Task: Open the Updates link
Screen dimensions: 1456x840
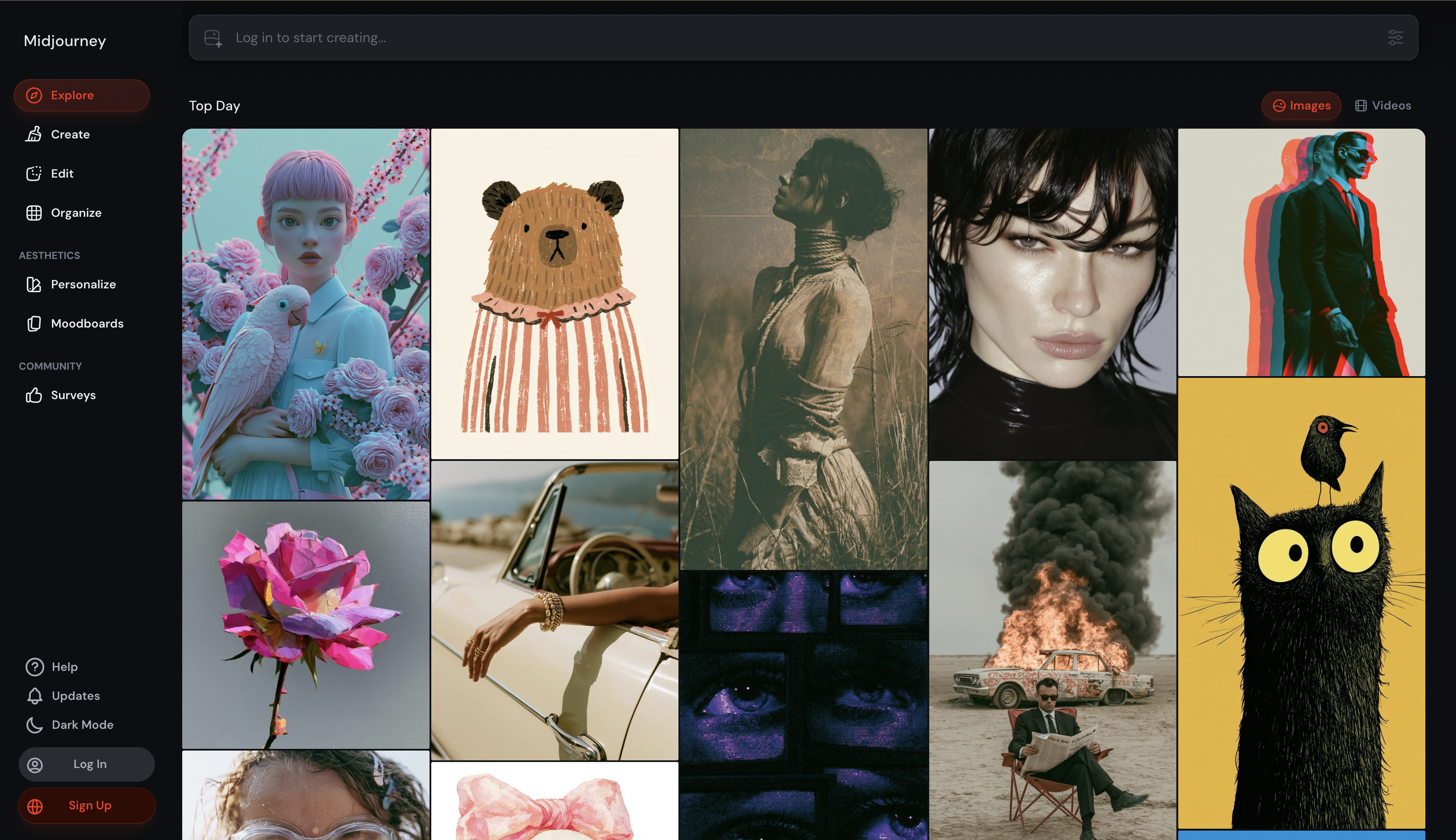Action: (x=63, y=696)
